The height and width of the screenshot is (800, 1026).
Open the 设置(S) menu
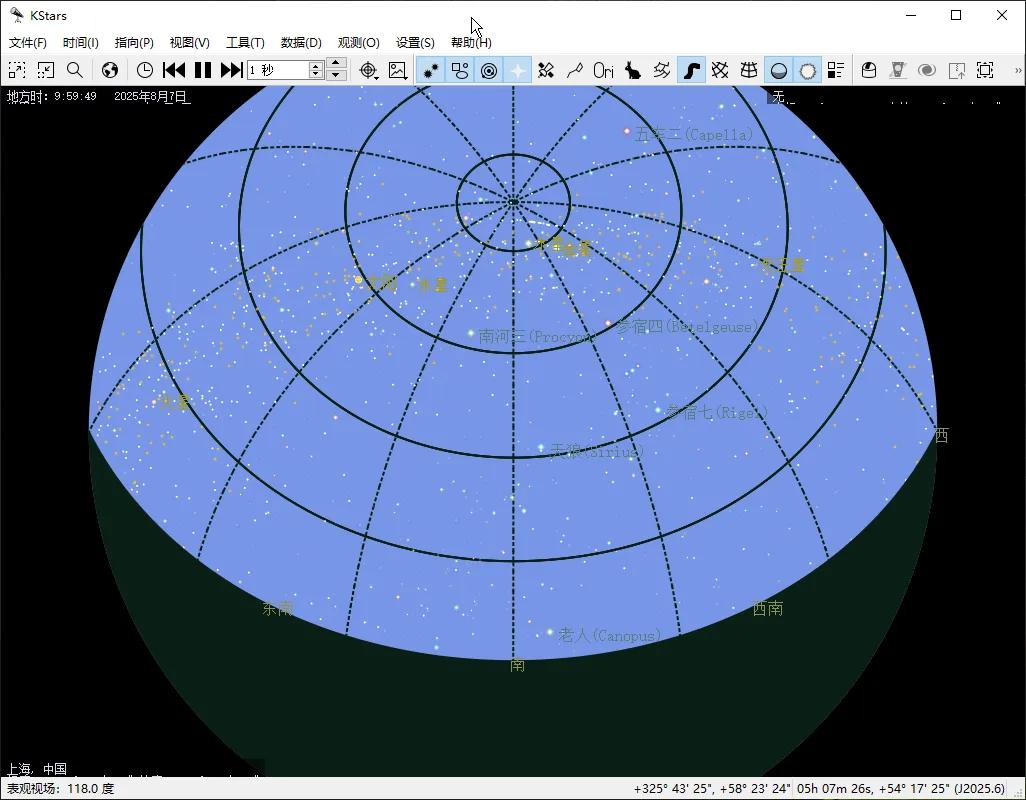point(415,42)
